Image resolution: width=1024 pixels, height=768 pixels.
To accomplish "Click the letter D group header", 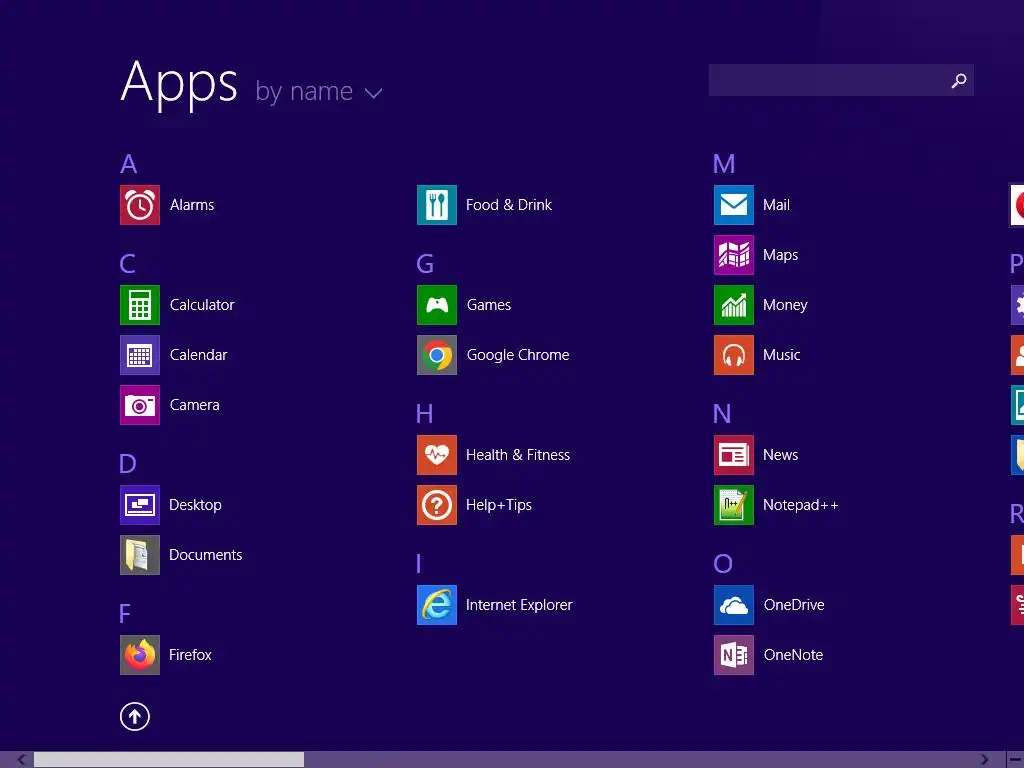I will point(128,464).
